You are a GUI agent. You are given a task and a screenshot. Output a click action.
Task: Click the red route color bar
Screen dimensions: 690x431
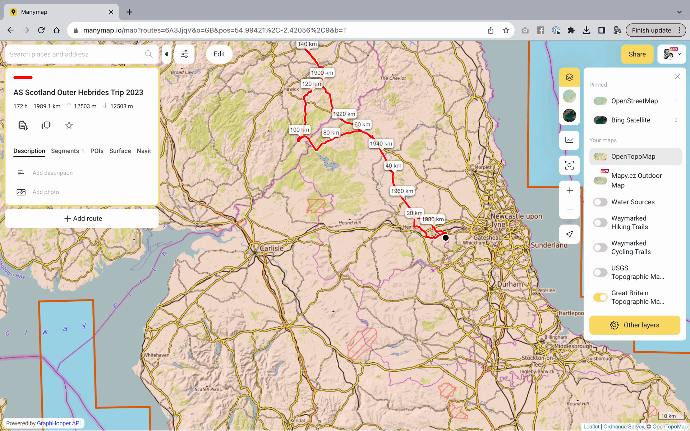[23, 77]
